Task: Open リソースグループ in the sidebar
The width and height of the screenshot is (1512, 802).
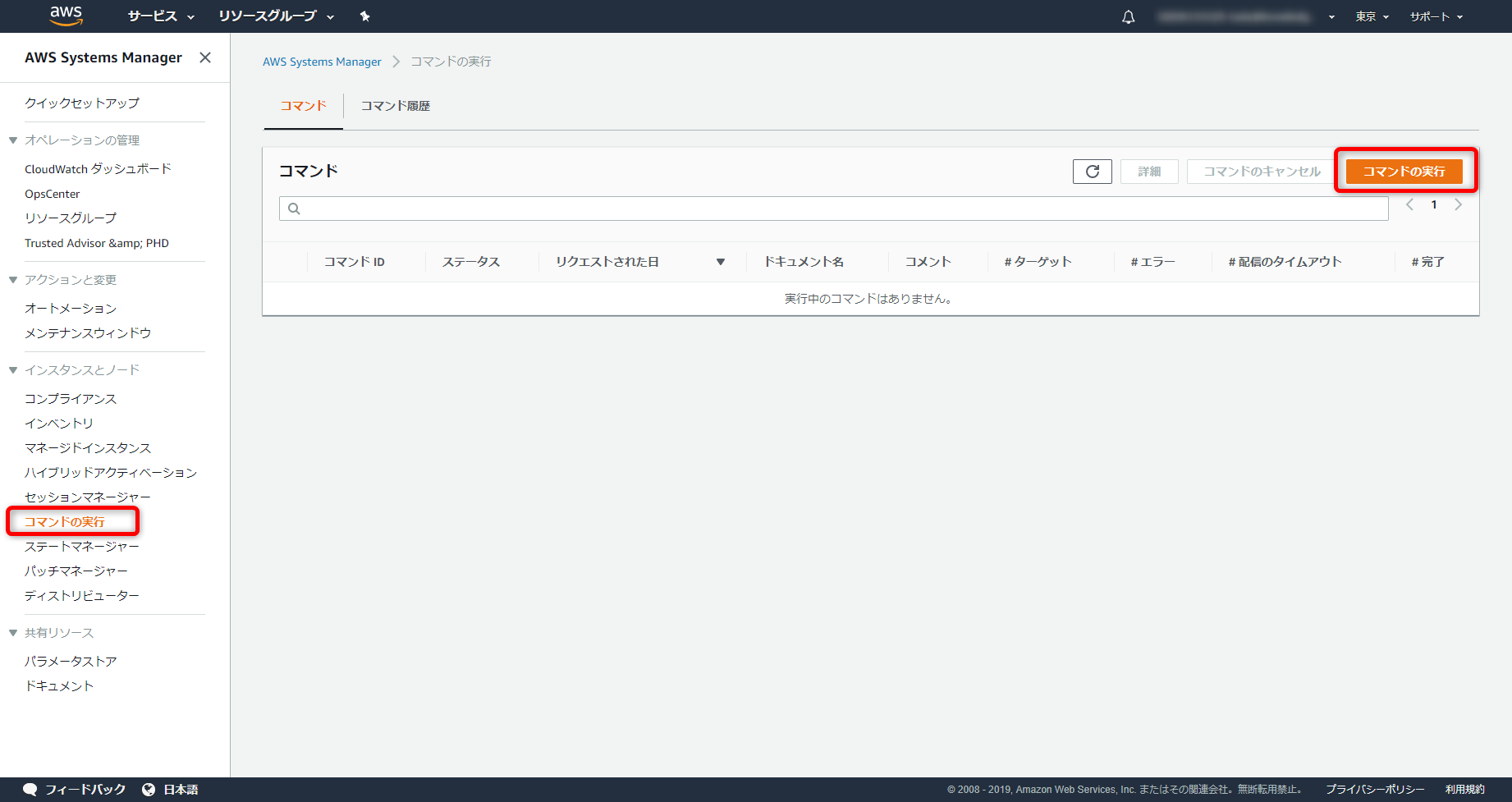Action: [x=71, y=218]
